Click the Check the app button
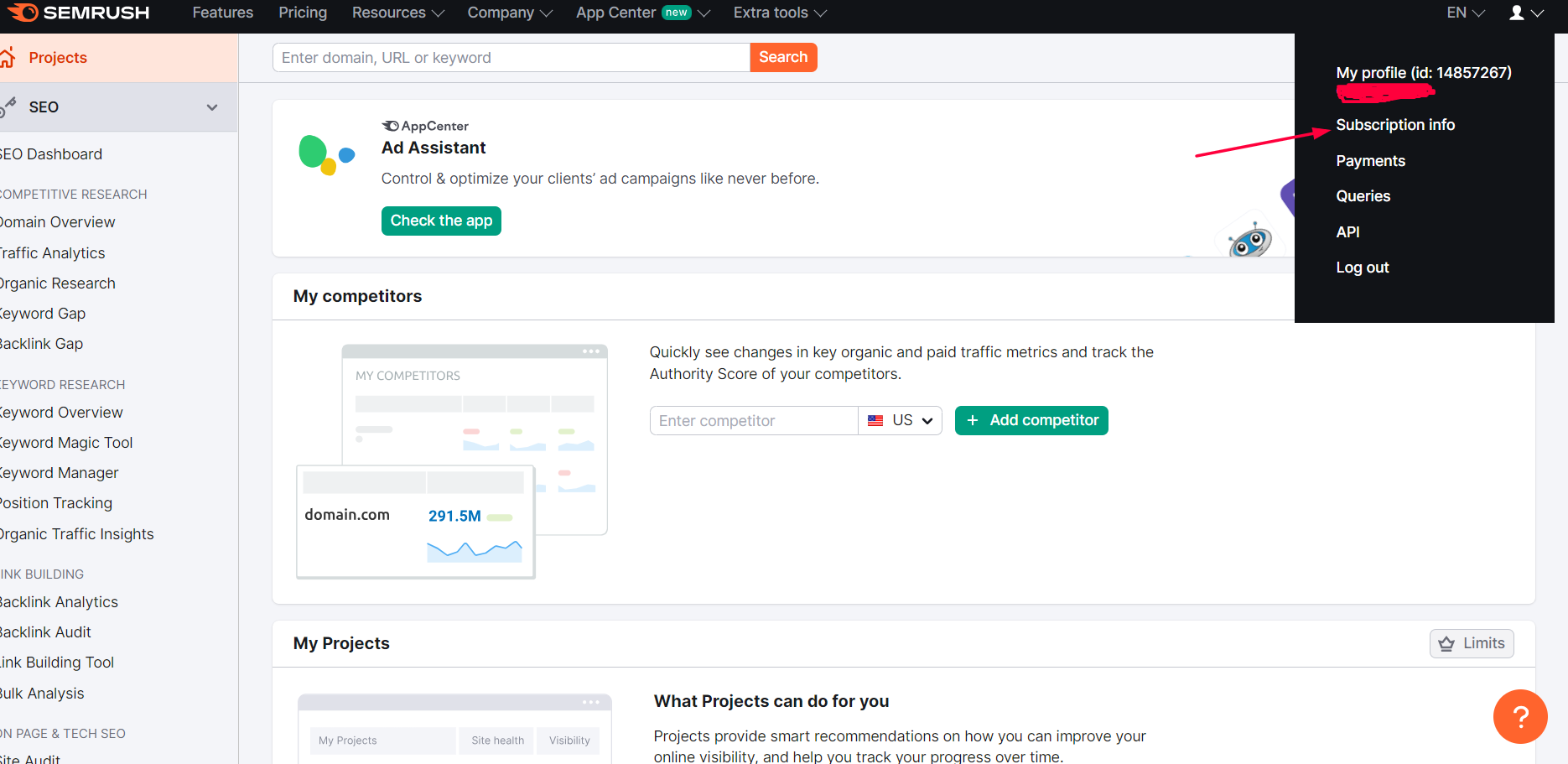This screenshot has width=1568, height=764. [x=441, y=221]
